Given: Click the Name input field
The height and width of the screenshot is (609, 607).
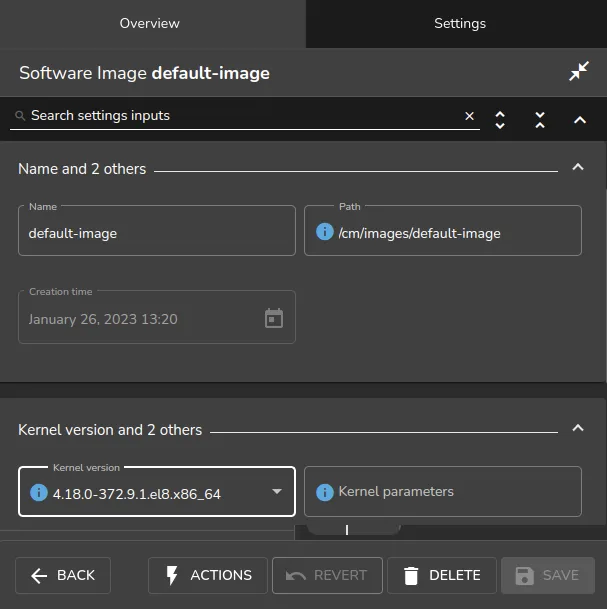Looking at the screenshot, I should (157, 231).
